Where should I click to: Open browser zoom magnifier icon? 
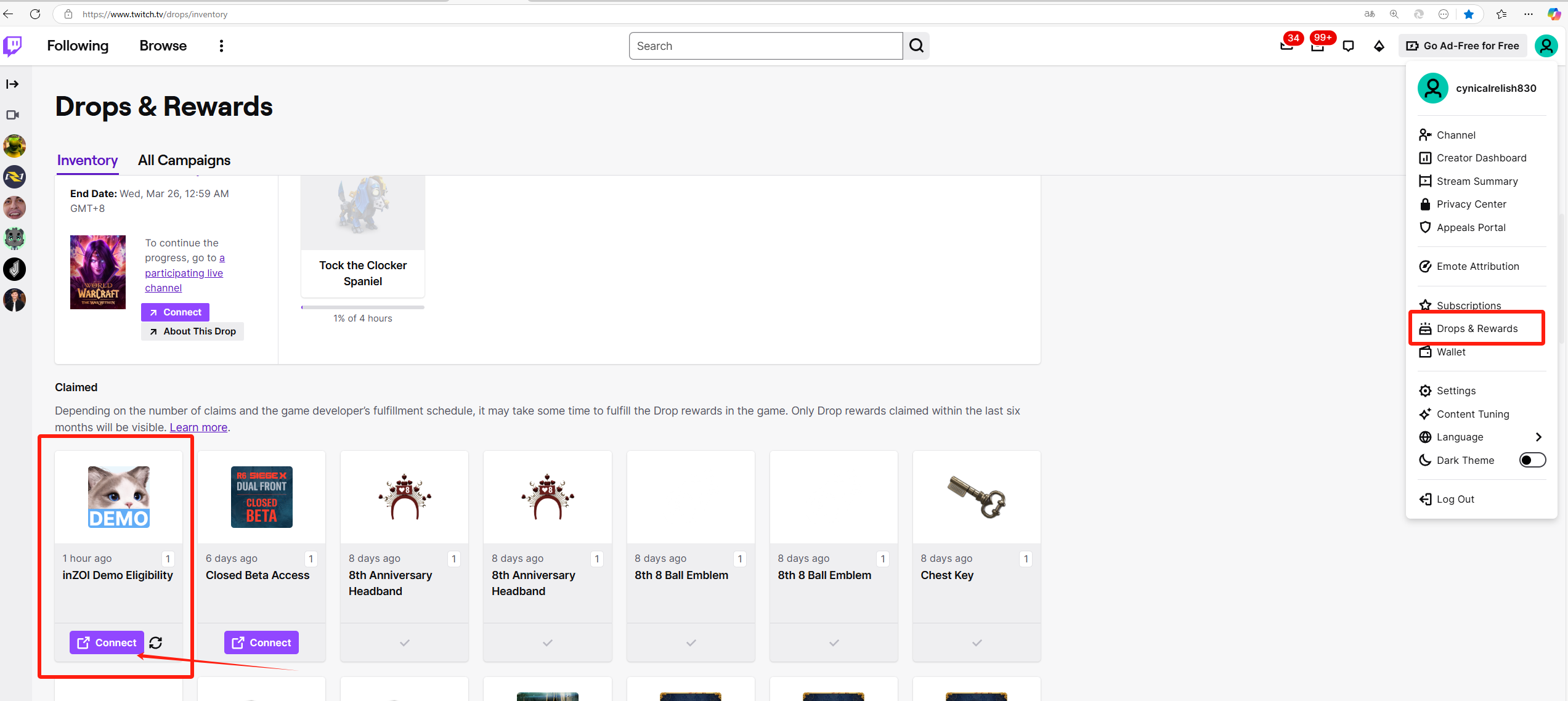click(1394, 14)
